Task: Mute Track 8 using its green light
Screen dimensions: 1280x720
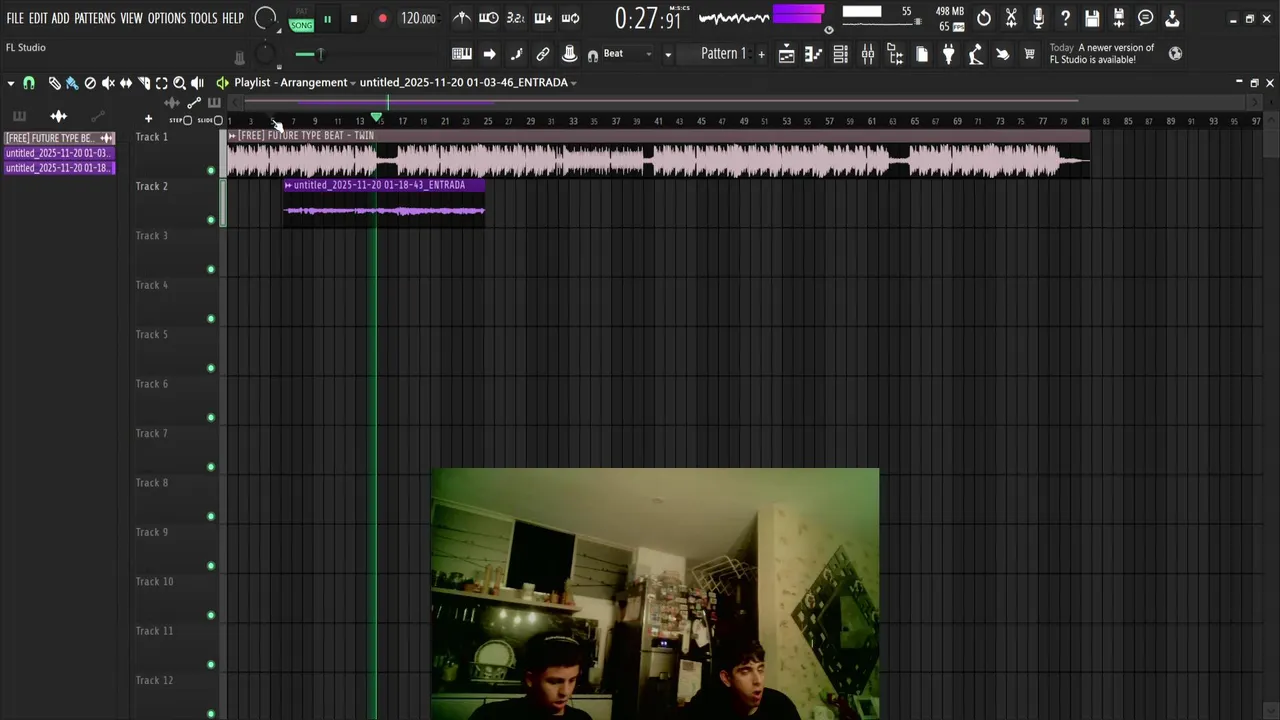Action: click(210, 516)
